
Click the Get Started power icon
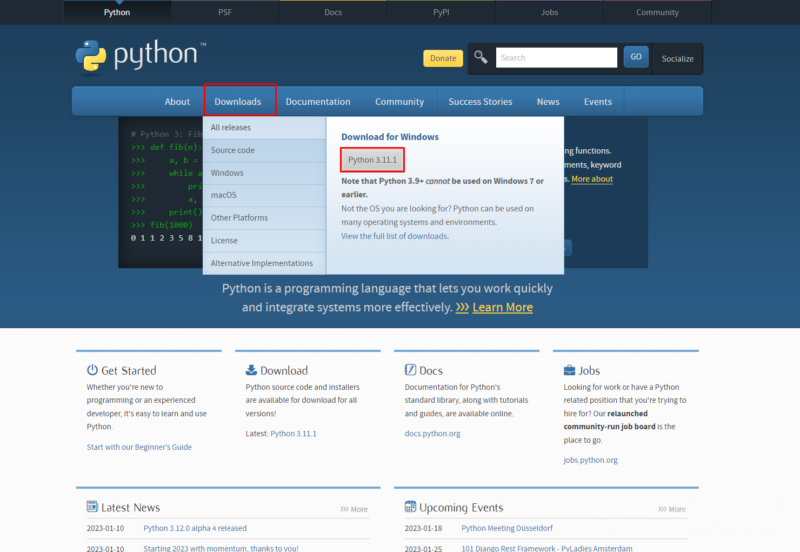tap(92, 370)
